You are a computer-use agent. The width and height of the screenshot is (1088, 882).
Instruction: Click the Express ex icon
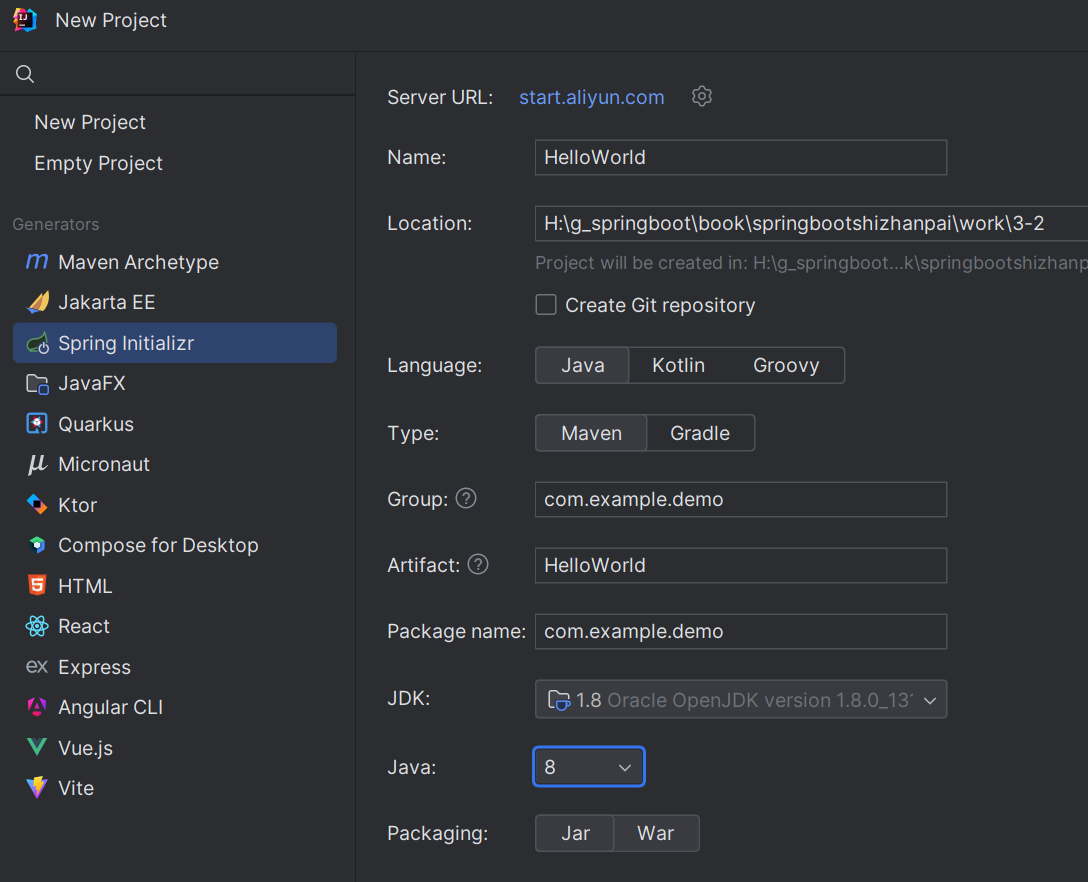[37, 666]
